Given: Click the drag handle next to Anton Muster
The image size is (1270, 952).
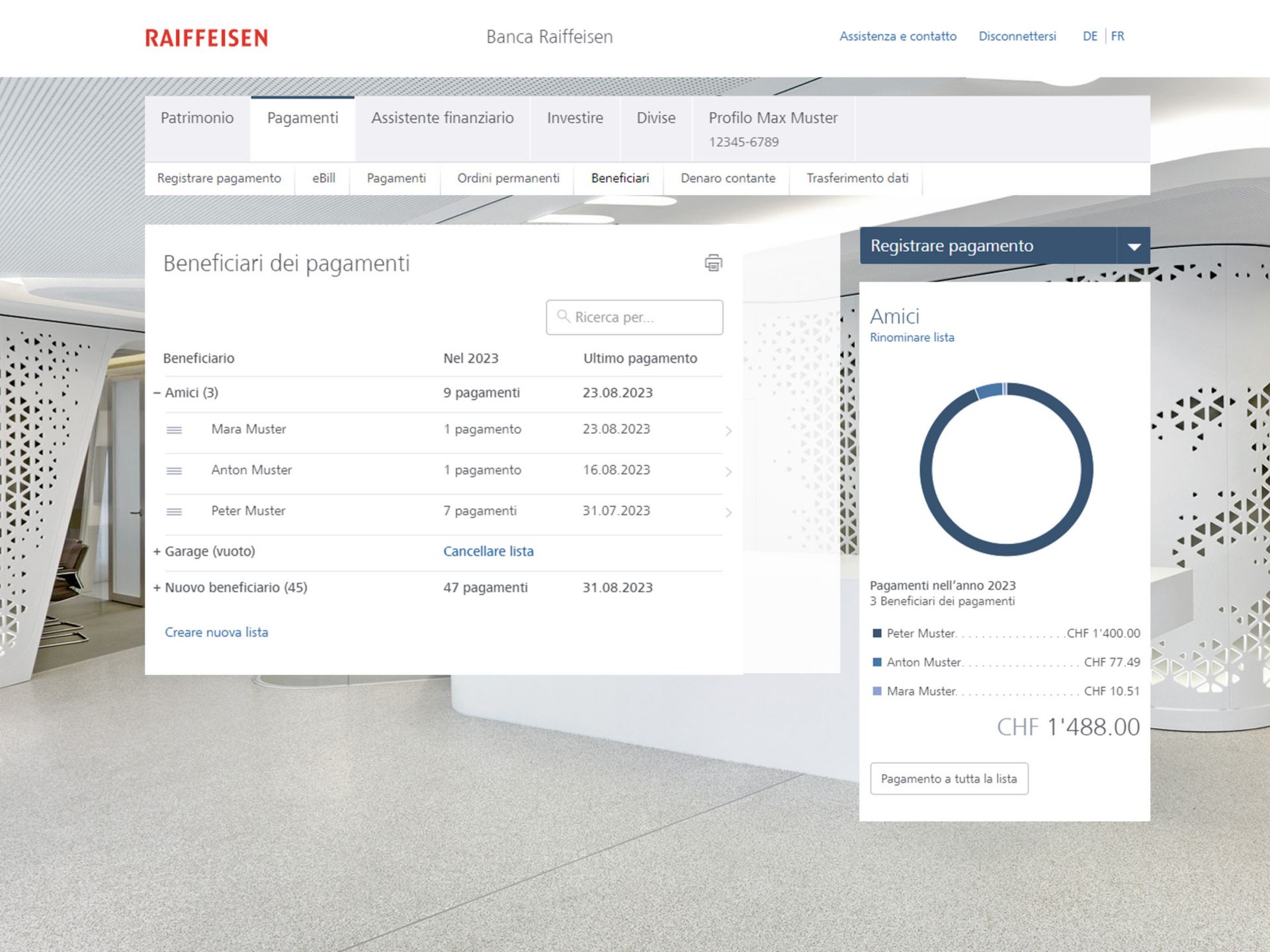Looking at the screenshot, I should tap(174, 471).
